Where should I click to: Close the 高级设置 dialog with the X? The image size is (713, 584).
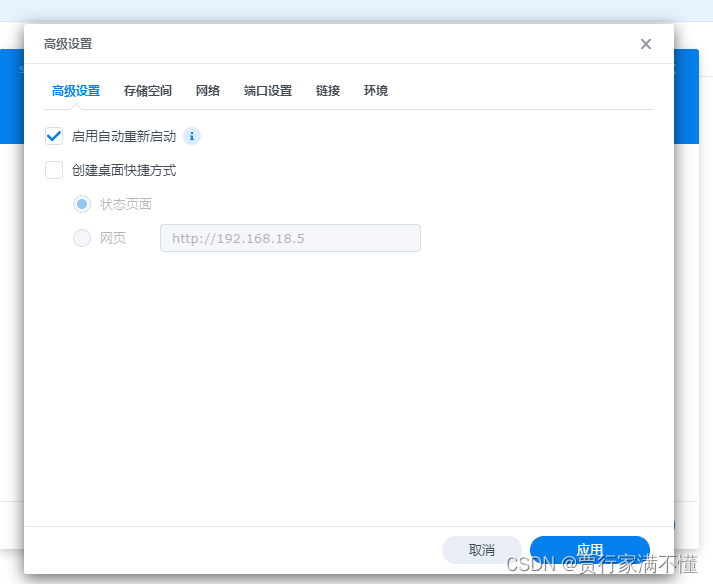[x=646, y=44]
